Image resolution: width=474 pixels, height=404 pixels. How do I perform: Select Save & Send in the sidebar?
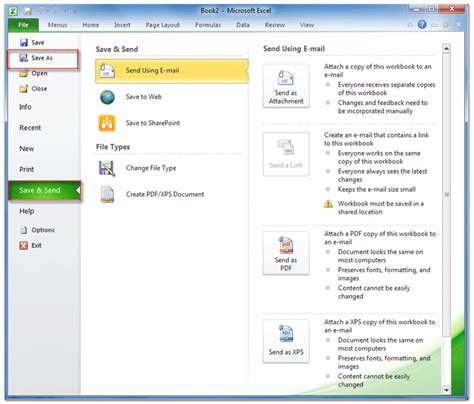(44, 190)
